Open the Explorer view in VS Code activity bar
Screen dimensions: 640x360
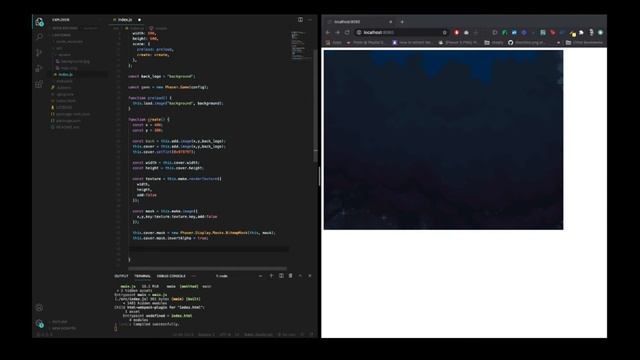pyautogui.click(x=39, y=22)
